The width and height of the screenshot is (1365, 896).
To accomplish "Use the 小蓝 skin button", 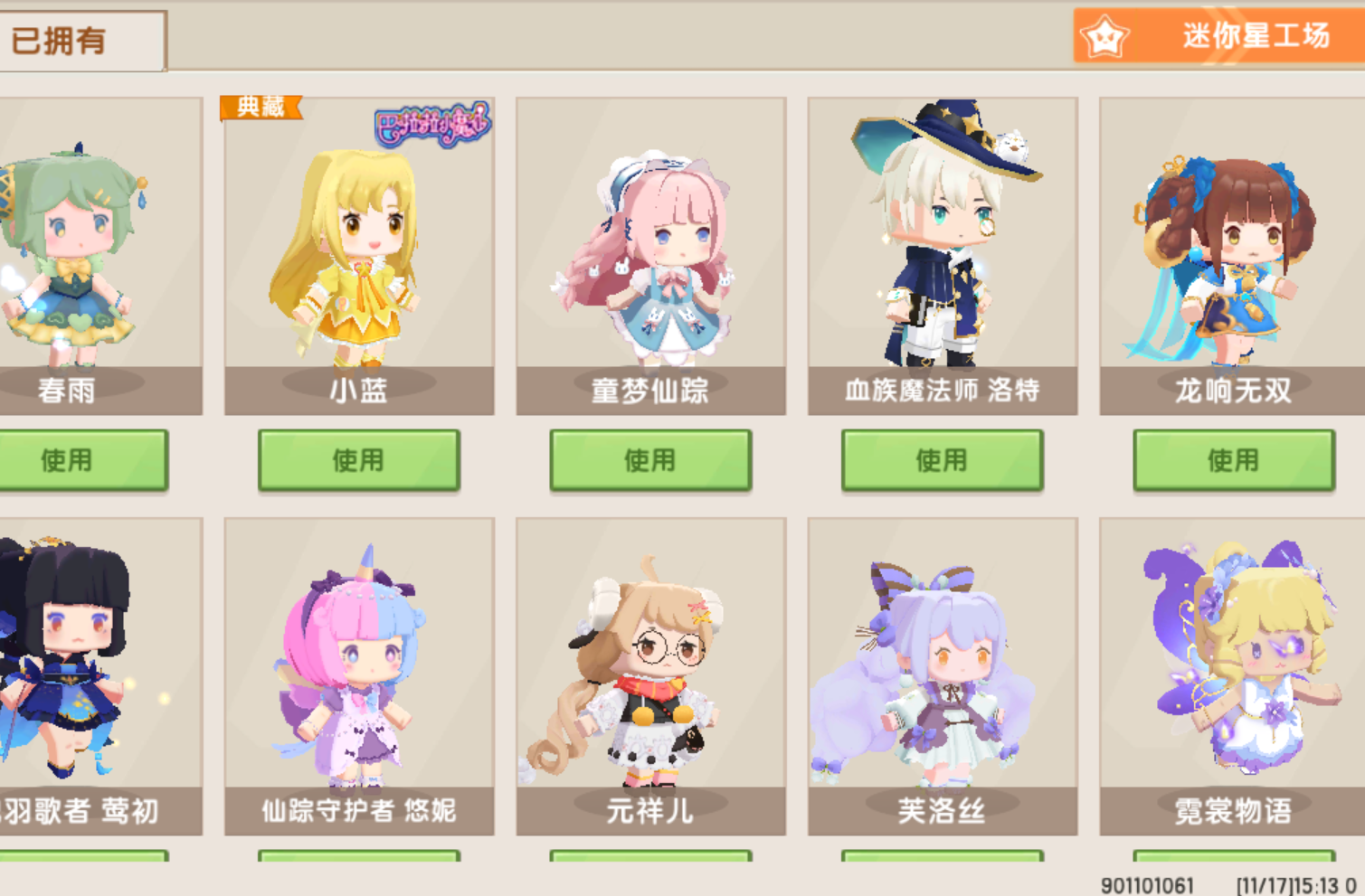I will point(359,460).
